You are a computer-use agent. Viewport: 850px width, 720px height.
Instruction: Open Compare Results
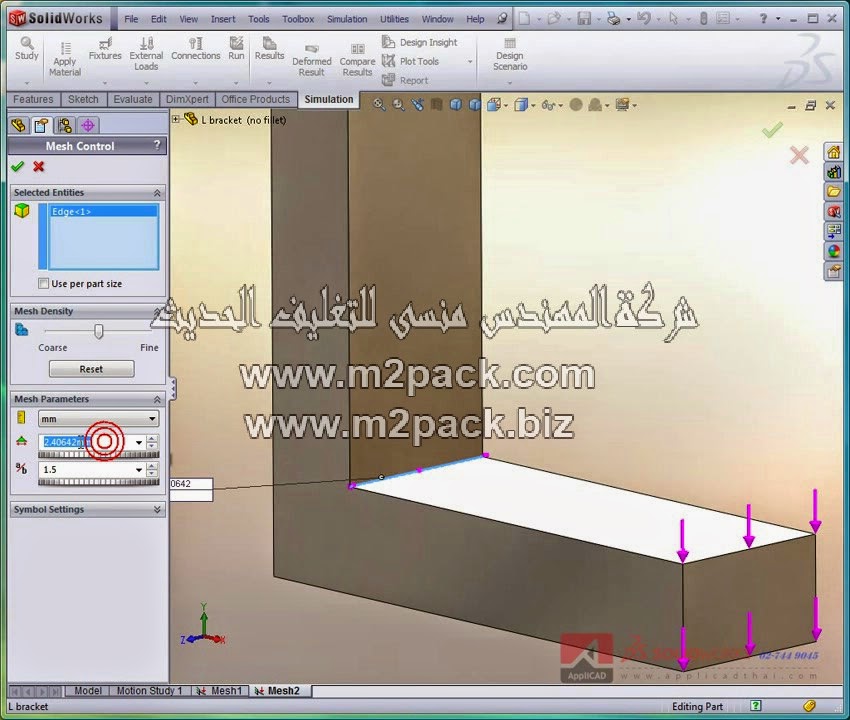click(357, 60)
